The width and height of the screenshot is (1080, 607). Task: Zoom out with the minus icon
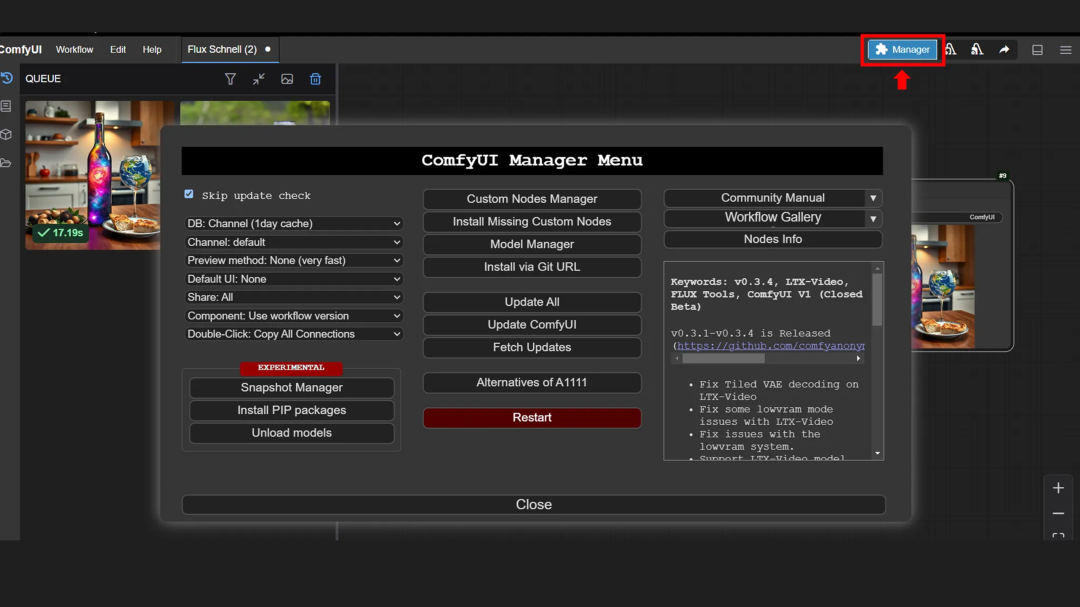[x=1059, y=513]
